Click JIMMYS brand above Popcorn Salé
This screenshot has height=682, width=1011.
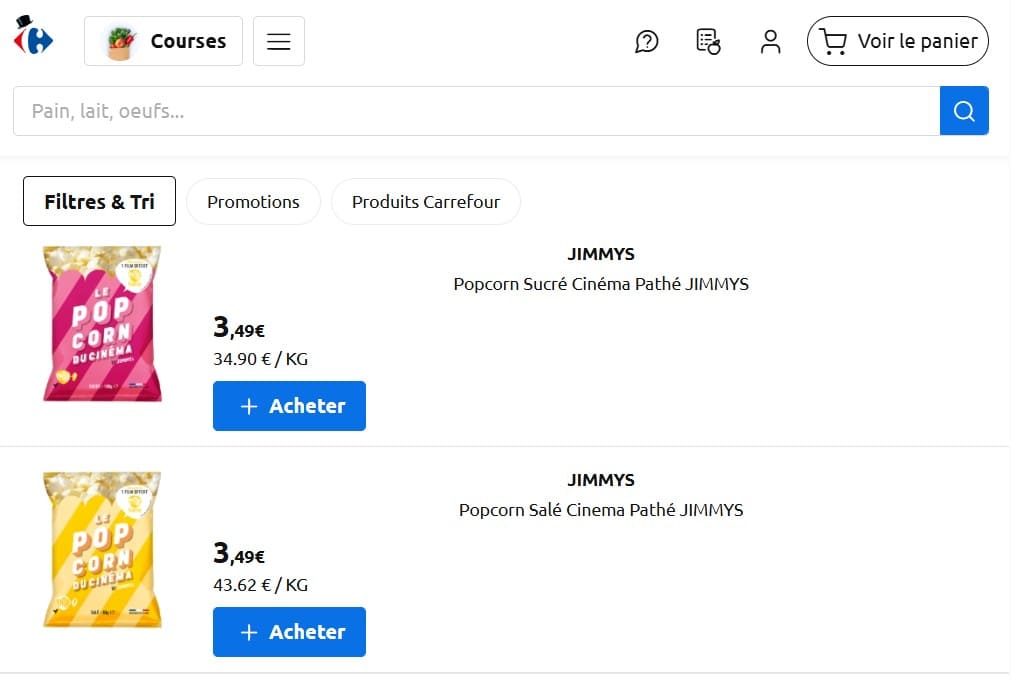[601, 480]
